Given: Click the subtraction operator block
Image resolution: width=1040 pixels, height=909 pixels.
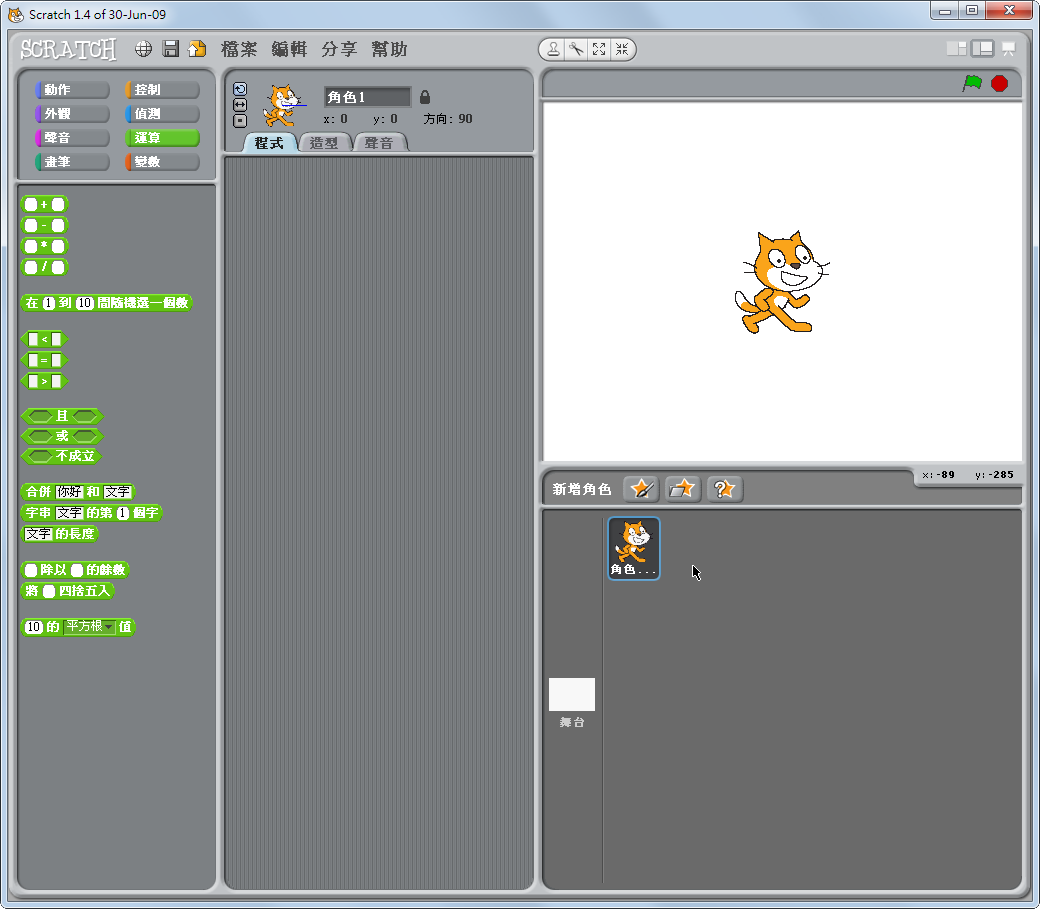Looking at the screenshot, I should [44, 226].
